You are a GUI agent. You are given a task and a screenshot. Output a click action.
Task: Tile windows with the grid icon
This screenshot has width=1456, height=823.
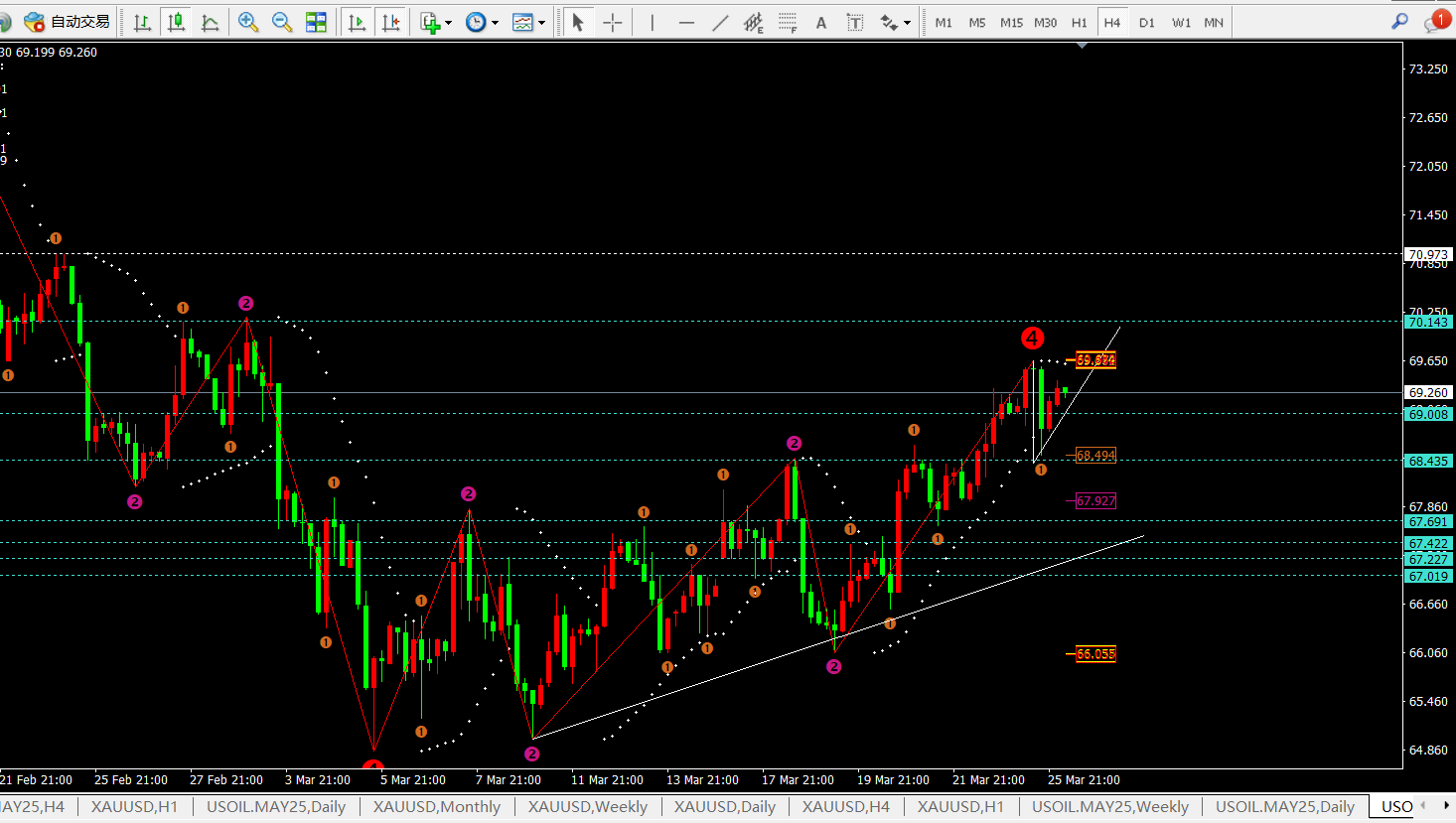pyautogui.click(x=316, y=22)
